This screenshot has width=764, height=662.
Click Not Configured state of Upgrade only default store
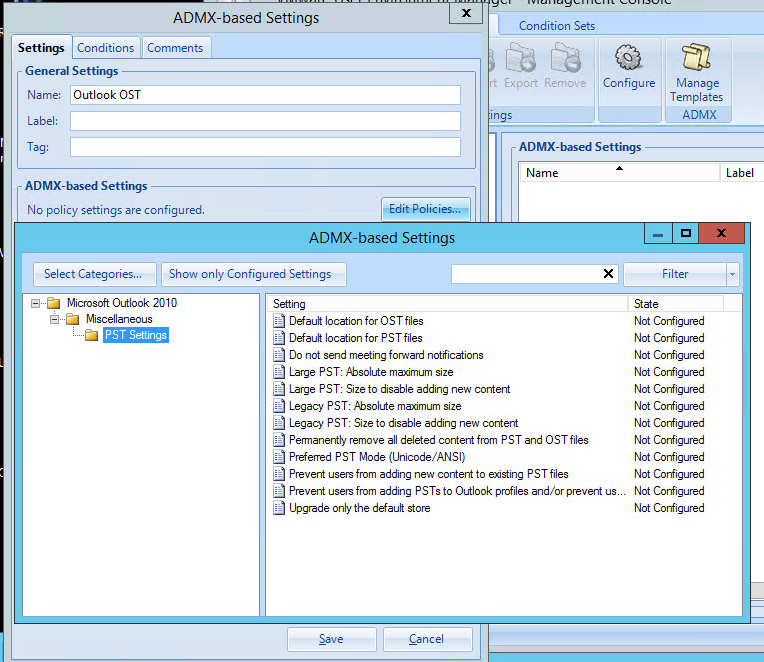[x=669, y=508]
